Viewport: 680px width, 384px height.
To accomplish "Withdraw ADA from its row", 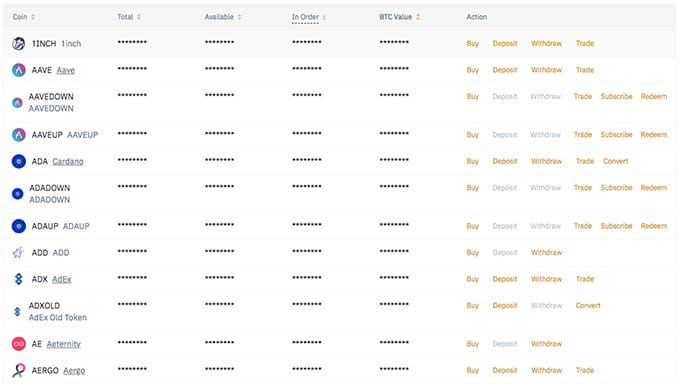I will [x=546, y=161].
